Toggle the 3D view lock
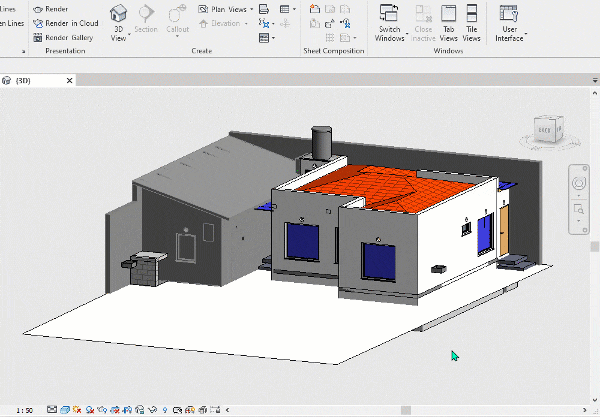Screen dimensions: 600x417 (140, 410)
